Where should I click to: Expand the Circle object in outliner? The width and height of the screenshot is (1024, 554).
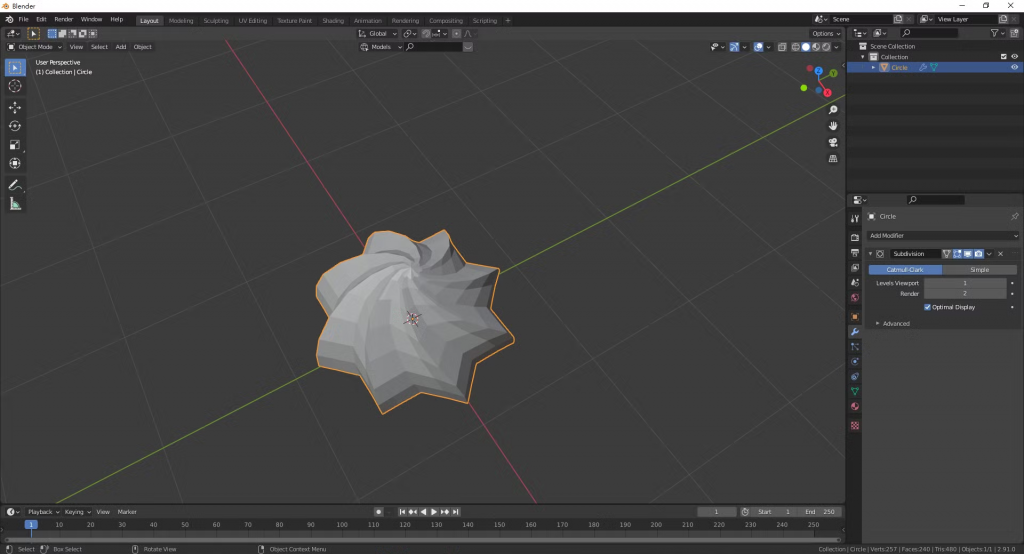coord(874,67)
